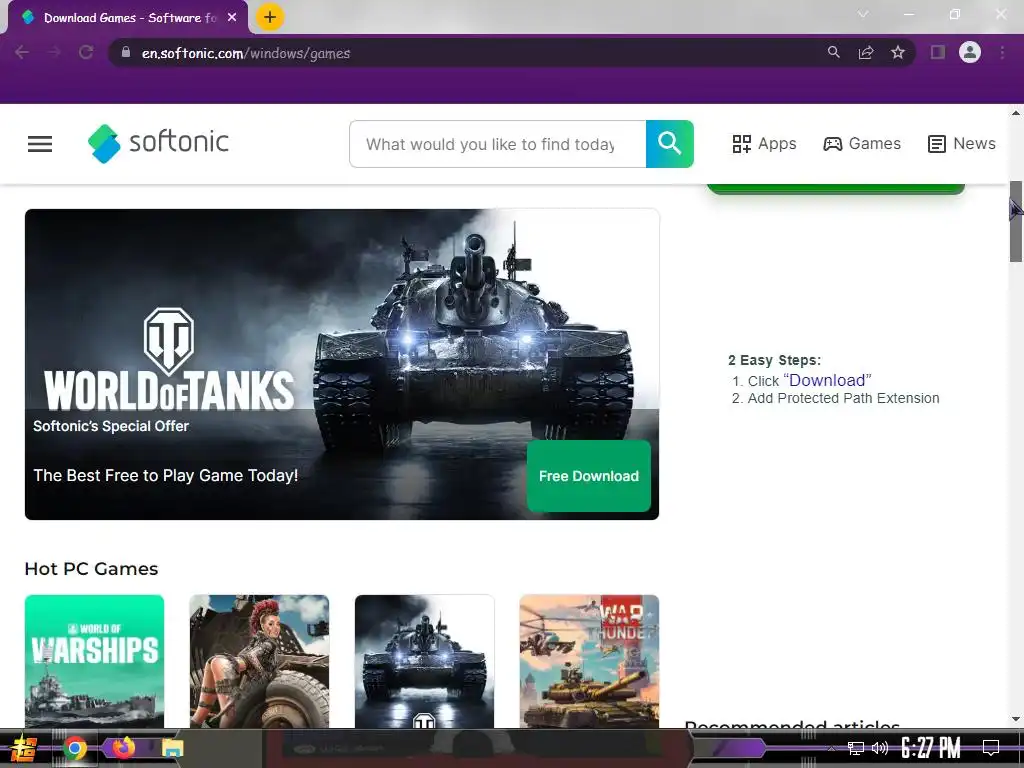
Task: Click the Games controller icon
Action: pos(833,144)
